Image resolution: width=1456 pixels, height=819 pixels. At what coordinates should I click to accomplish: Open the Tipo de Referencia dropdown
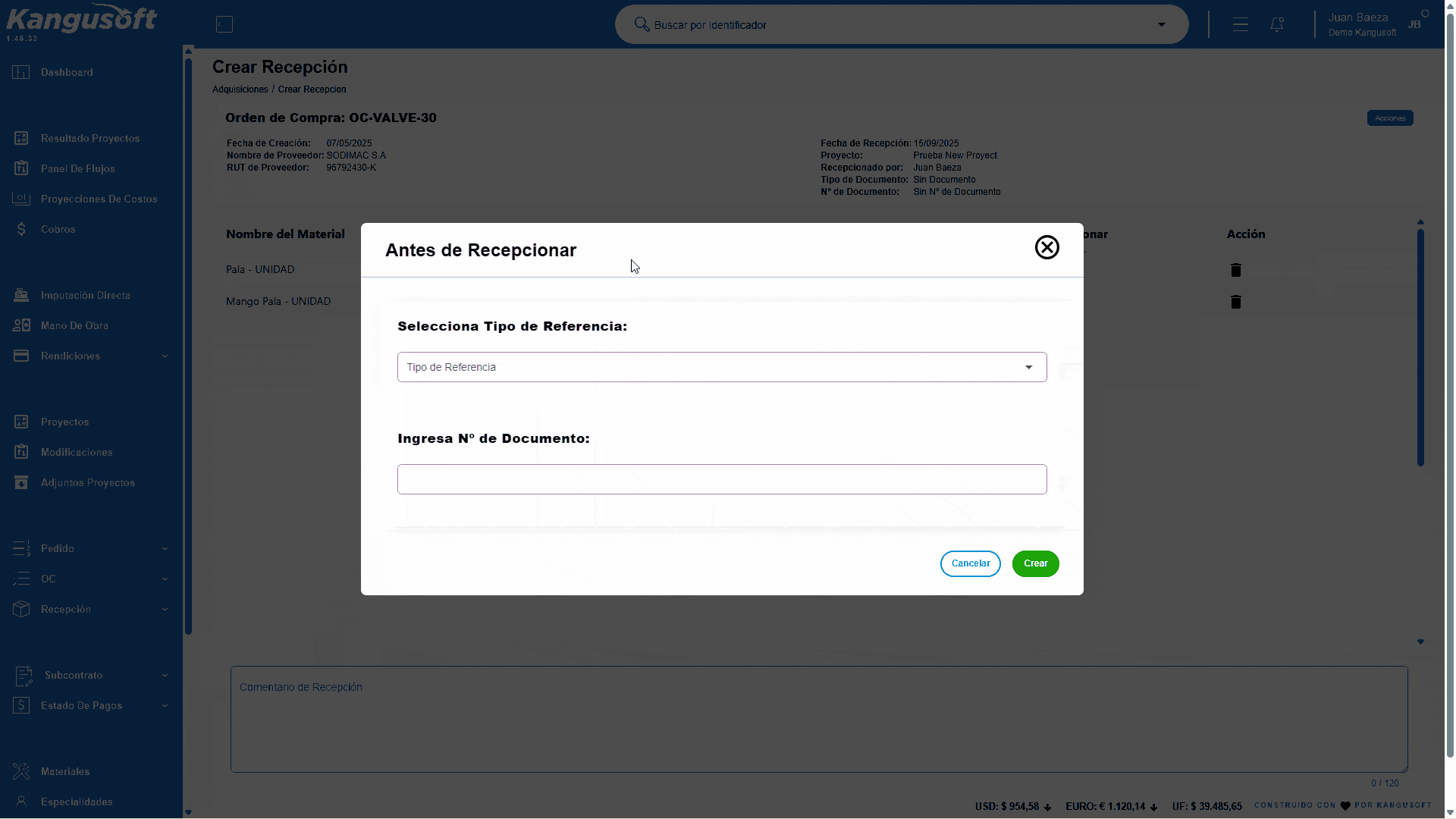point(722,367)
